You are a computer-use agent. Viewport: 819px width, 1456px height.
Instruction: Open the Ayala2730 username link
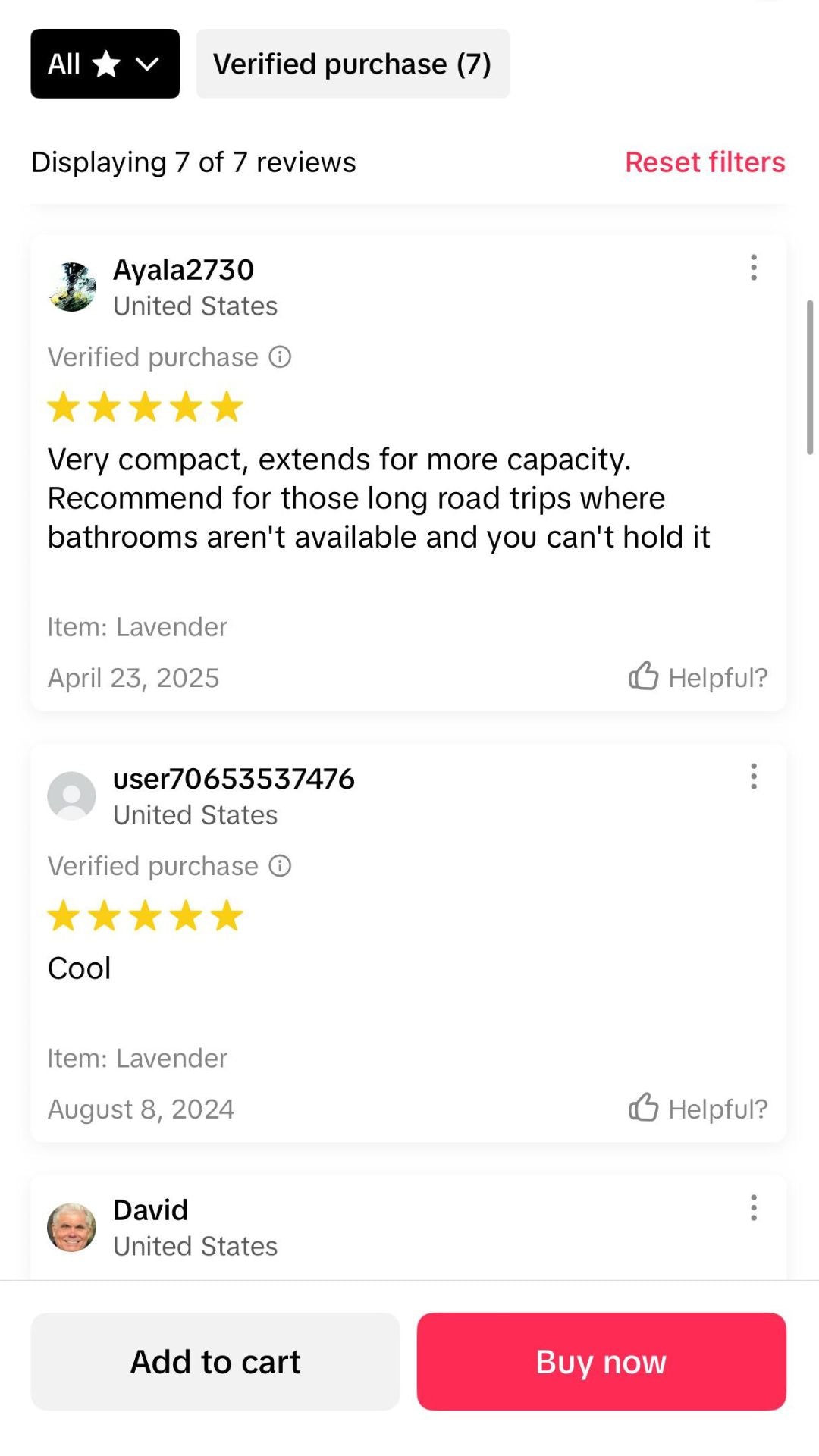184,270
